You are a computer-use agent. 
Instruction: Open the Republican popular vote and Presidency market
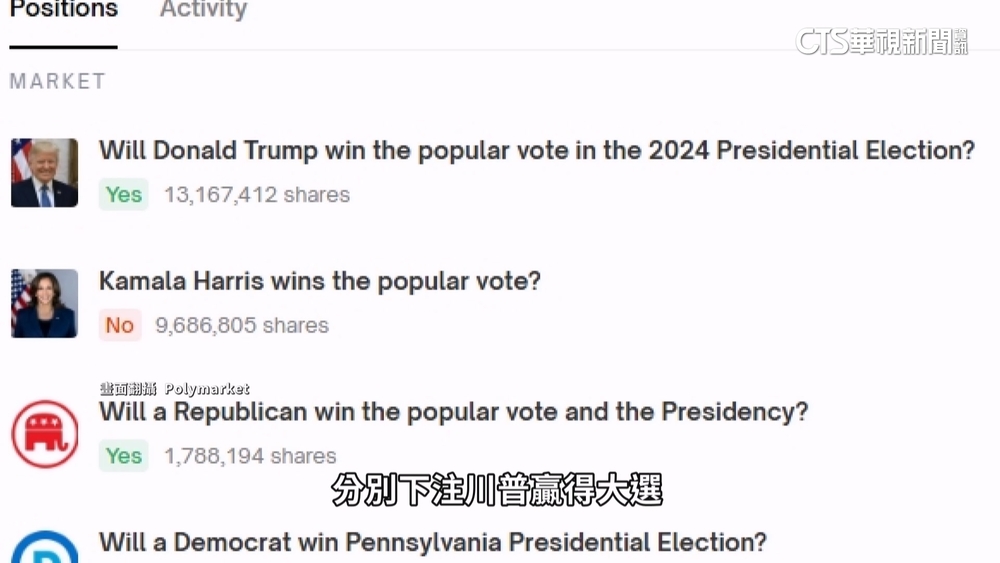tap(453, 412)
